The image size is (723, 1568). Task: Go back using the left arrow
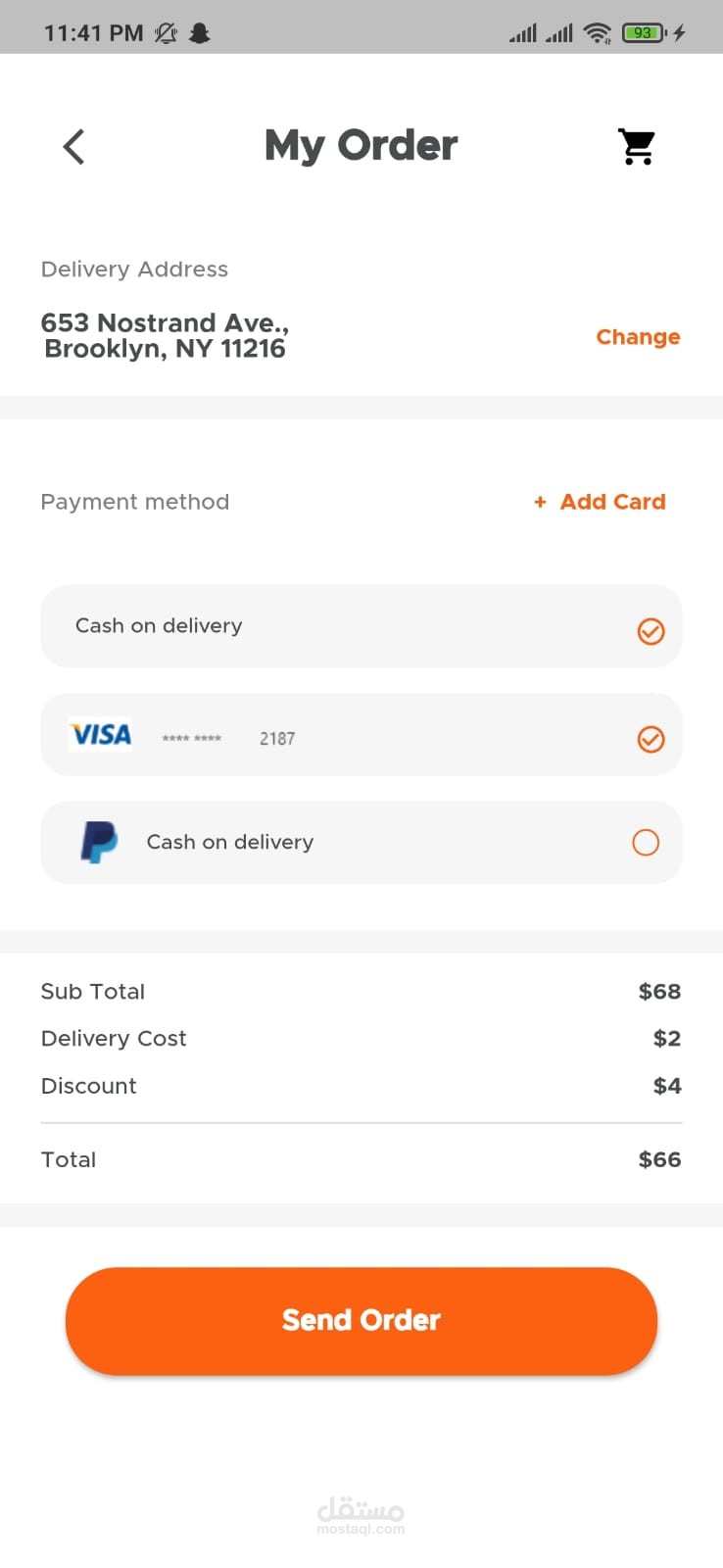(73, 147)
